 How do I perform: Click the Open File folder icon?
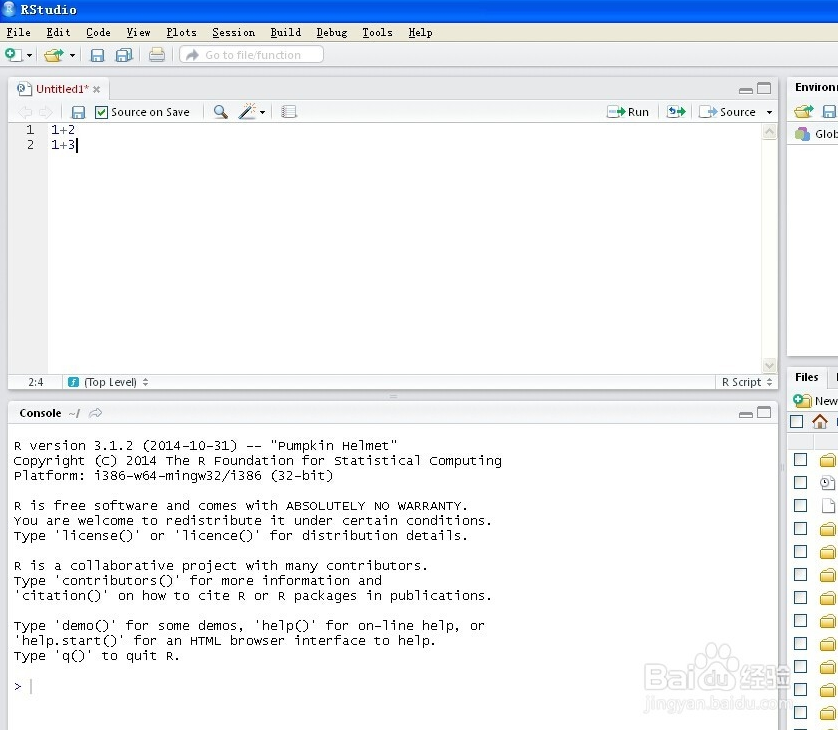pyautogui.click(x=54, y=55)
